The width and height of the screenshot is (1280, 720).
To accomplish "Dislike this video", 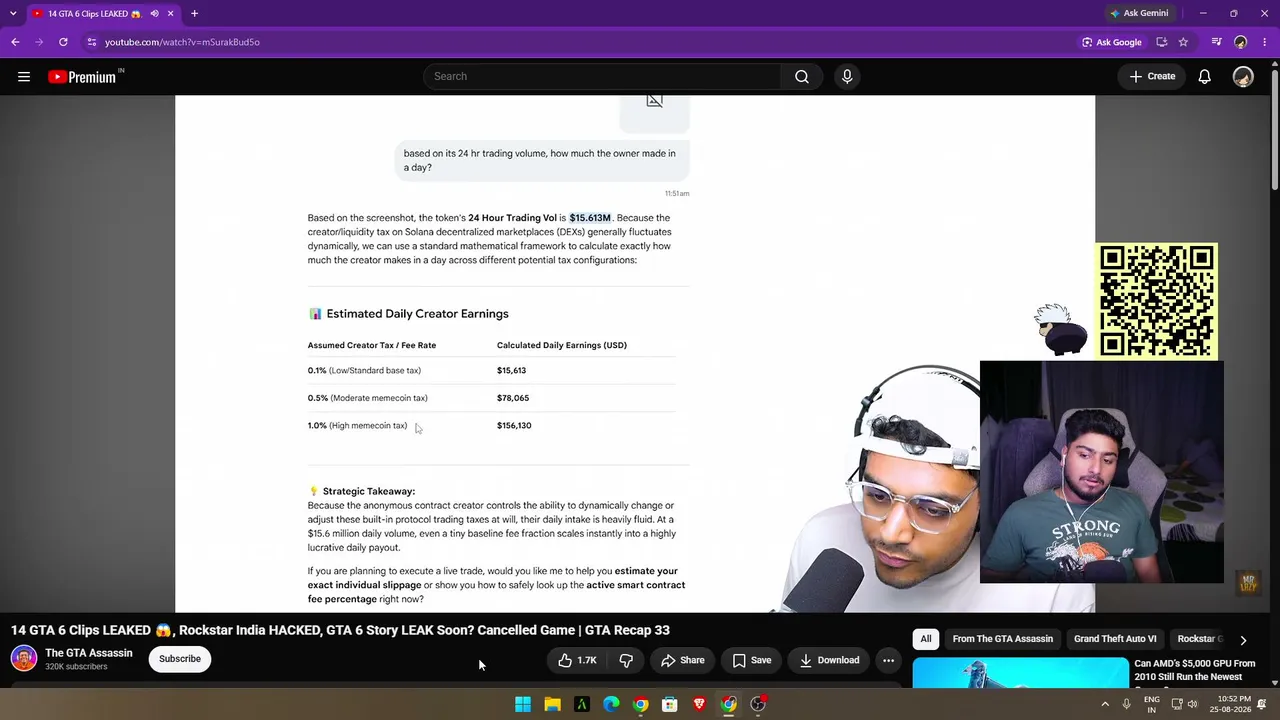I will click(x=626, y=660).
